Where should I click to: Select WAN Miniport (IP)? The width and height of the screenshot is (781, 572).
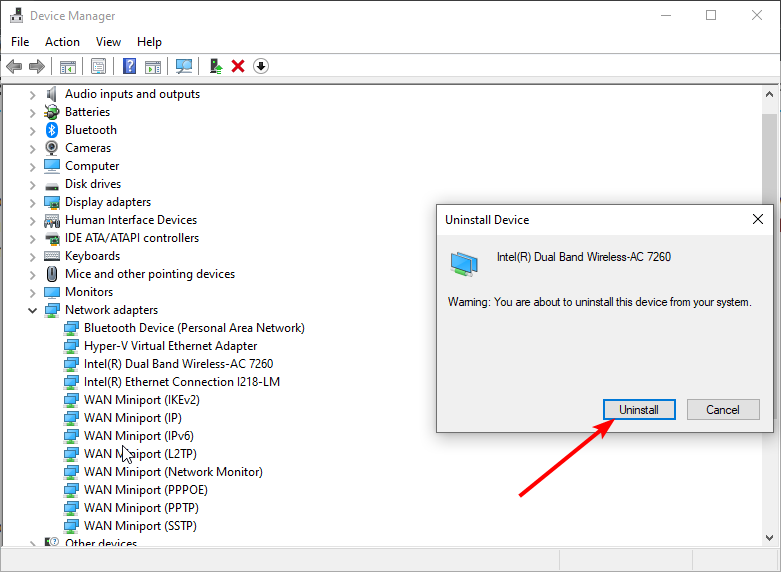(132, 418)
